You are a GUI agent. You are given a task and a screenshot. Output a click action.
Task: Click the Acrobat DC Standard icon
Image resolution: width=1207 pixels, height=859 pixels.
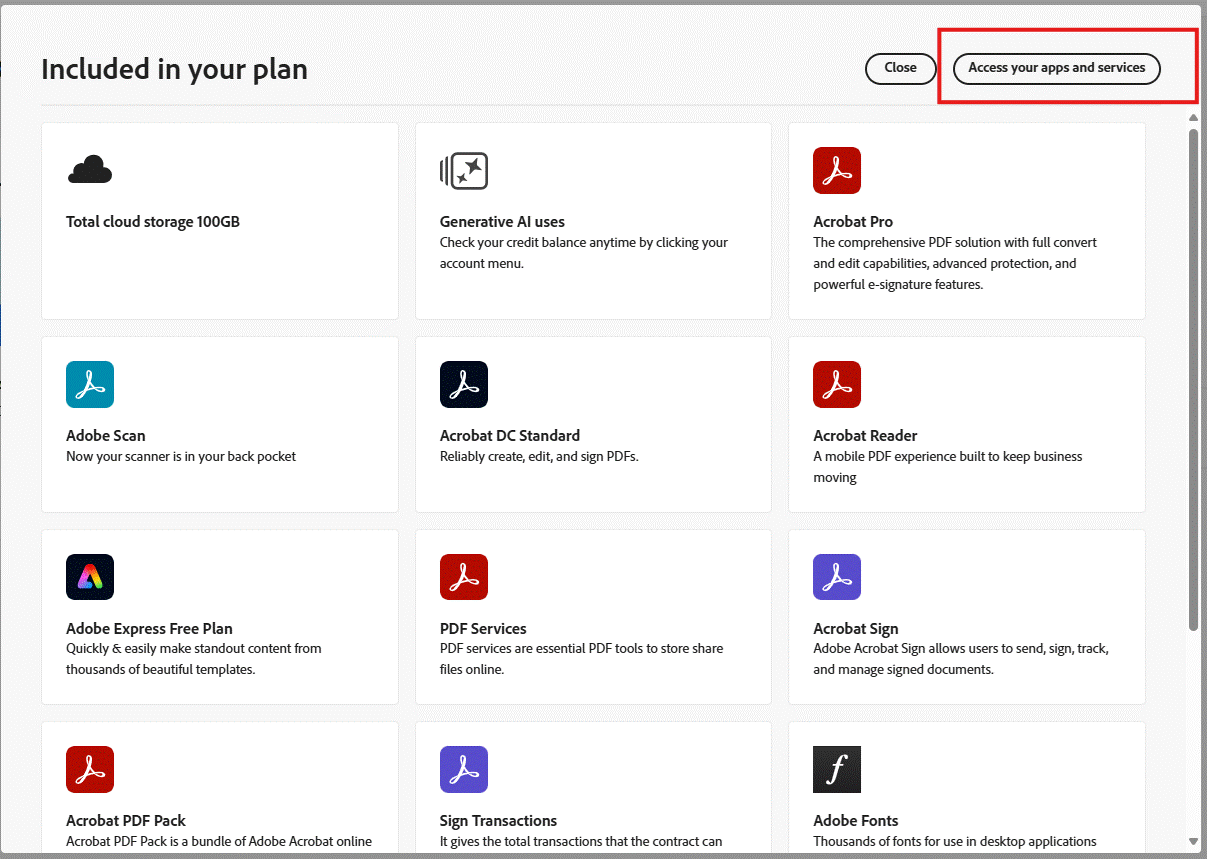click(464, 384)
